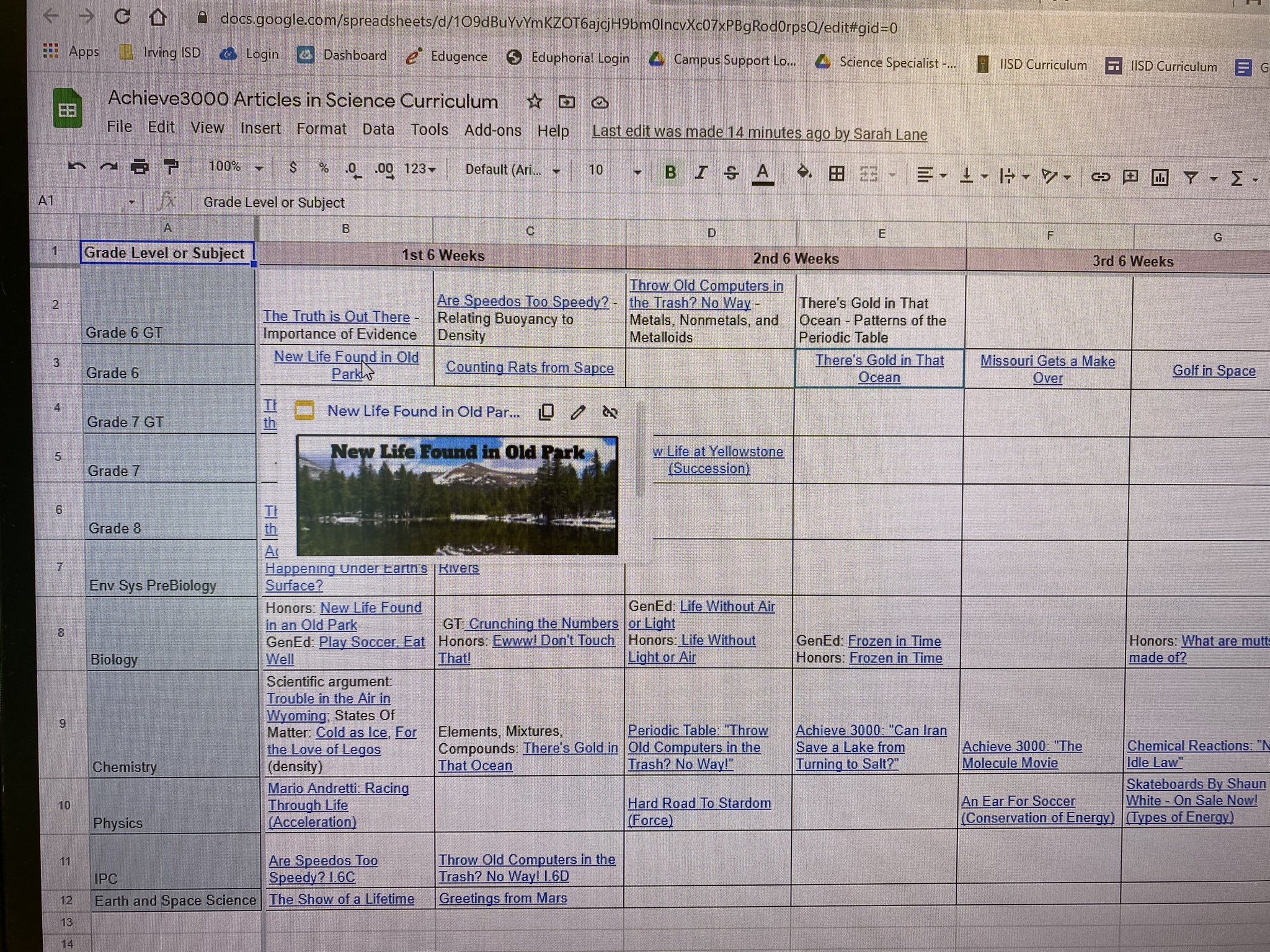Open the Format menu
Image resolution: width=1270 pixels, height=952 pixels.
321,128
